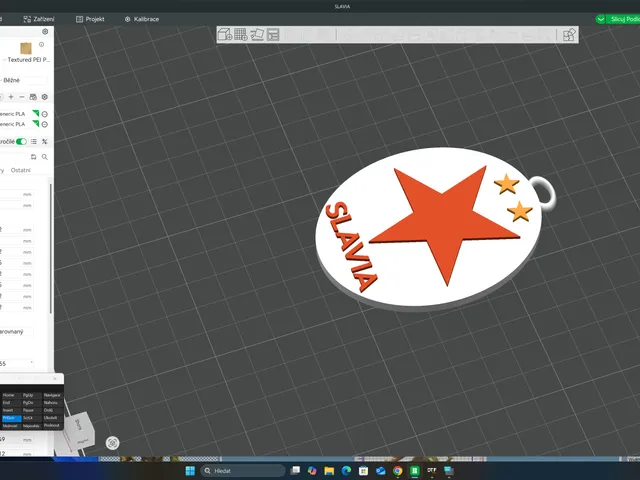Viewport: 640px width, 480px height.
Task: Open Outlook from the taskbar
Action: click(x=381, y=471)
